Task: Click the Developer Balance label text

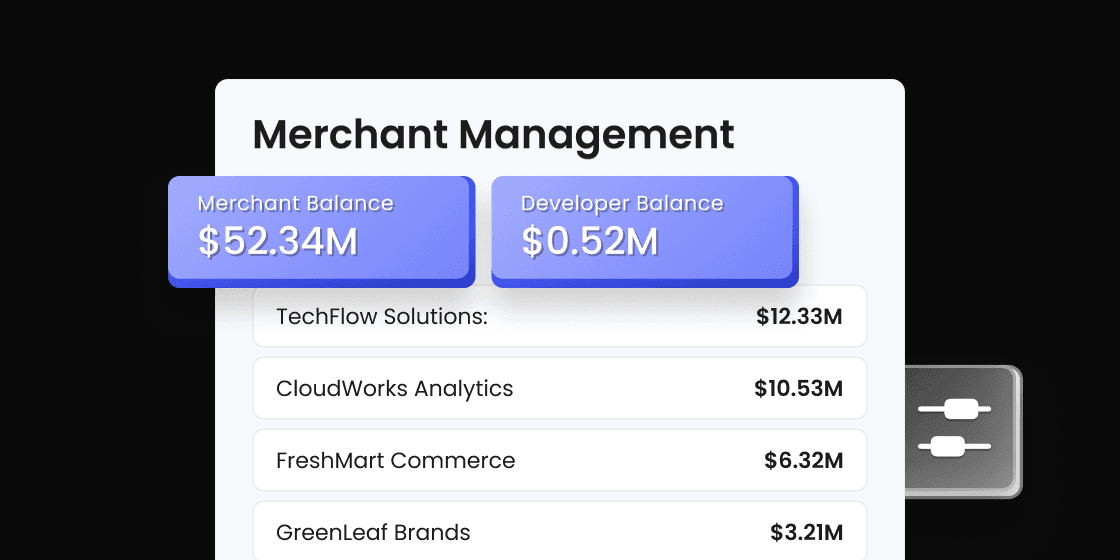Action: coord(621,203)
